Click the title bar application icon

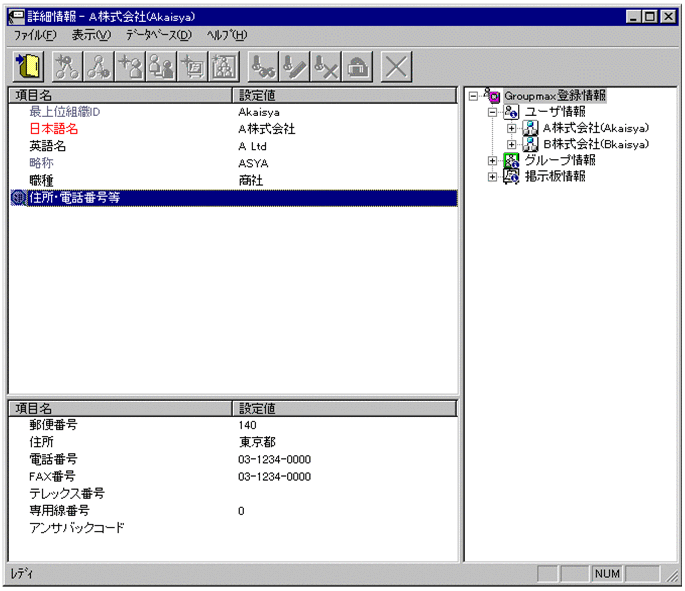17,17
